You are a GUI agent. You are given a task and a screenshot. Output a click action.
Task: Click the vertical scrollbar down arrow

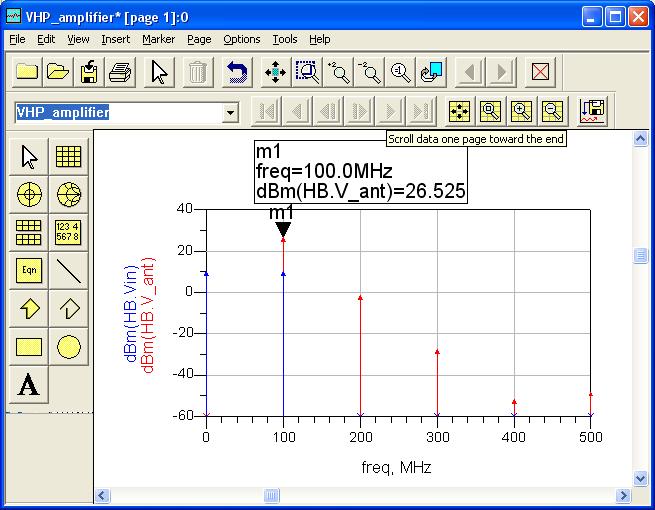(x=640, y=478)
